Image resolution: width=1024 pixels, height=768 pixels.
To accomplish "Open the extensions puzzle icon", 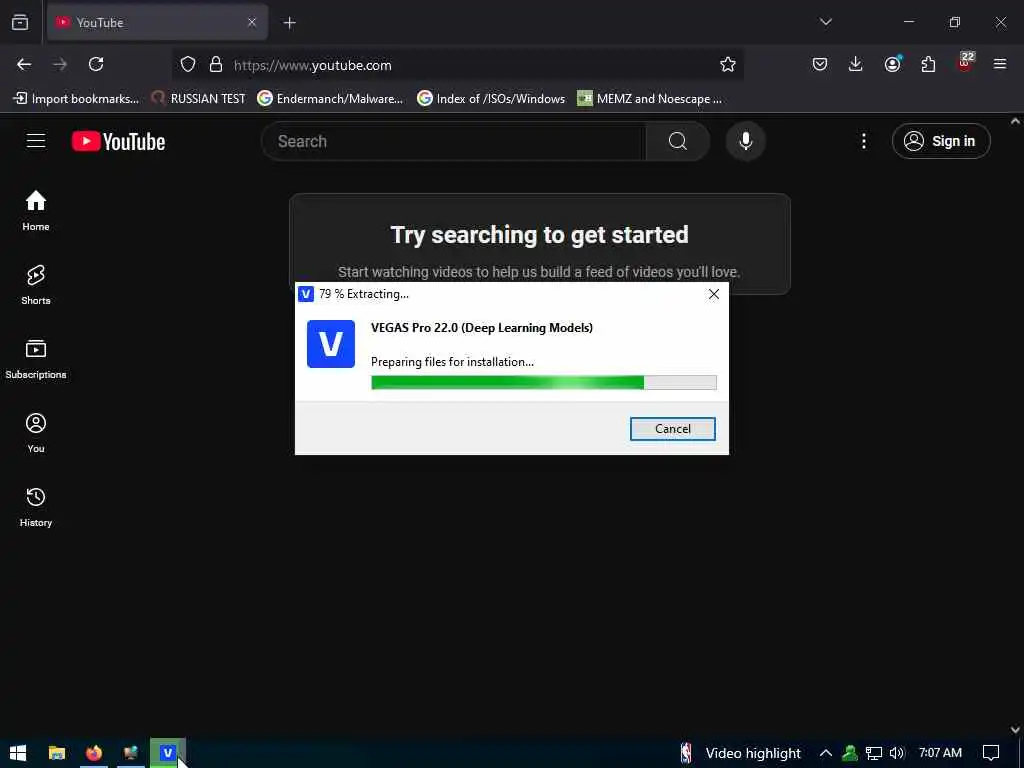I will tap(928, 64).
